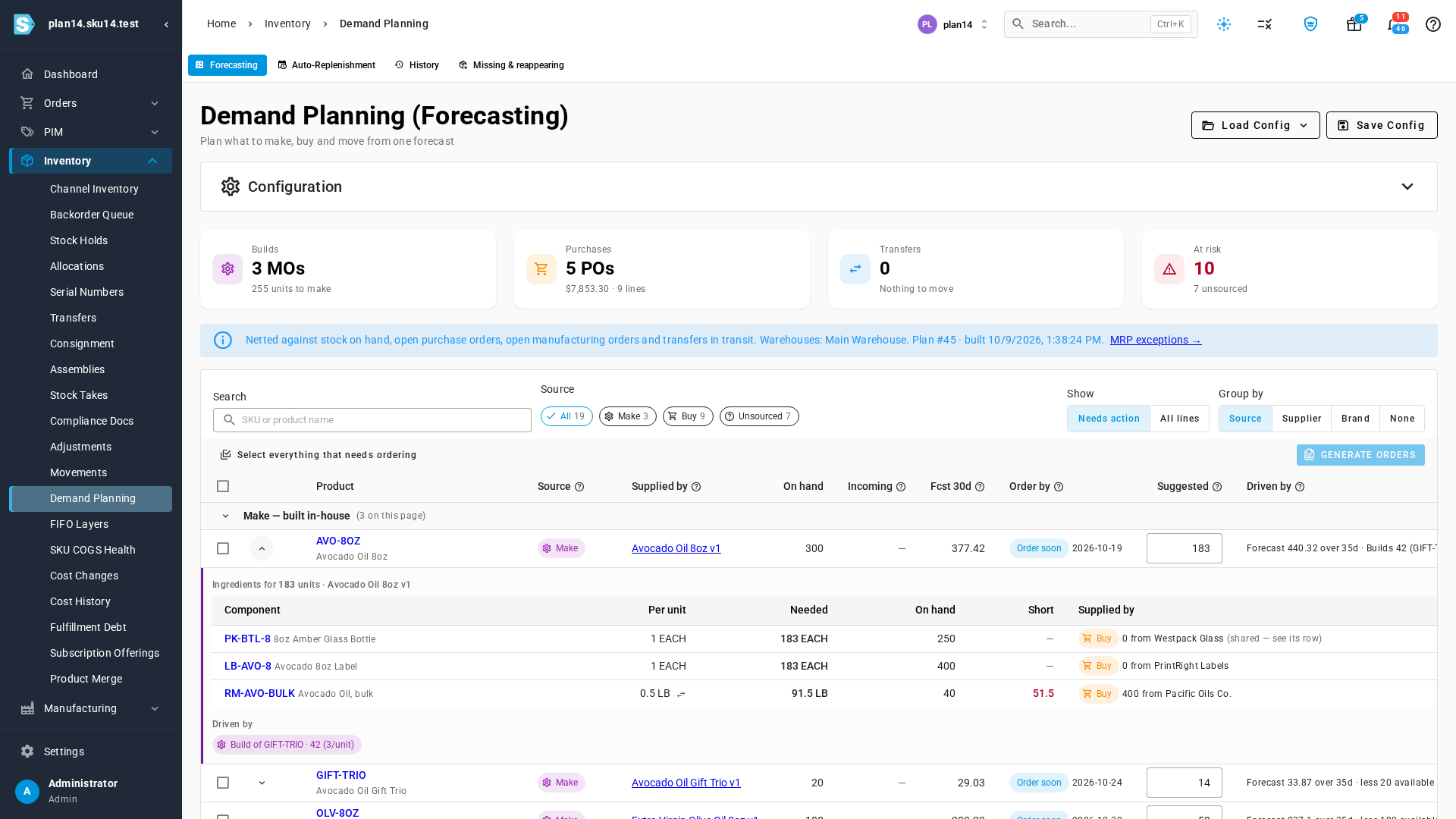The width and height of the screenshot is (1456, 819).
Task: Click the unit conversion icon beside 0.5 LB
Action: (x=681, y=694)
